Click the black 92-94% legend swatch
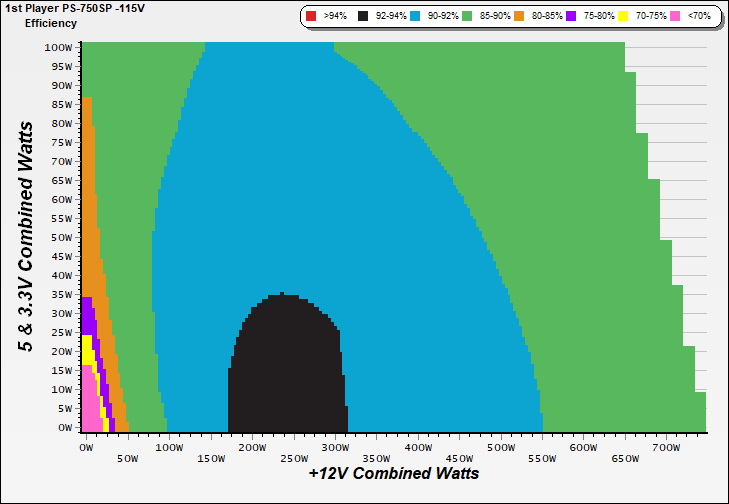 362,17
